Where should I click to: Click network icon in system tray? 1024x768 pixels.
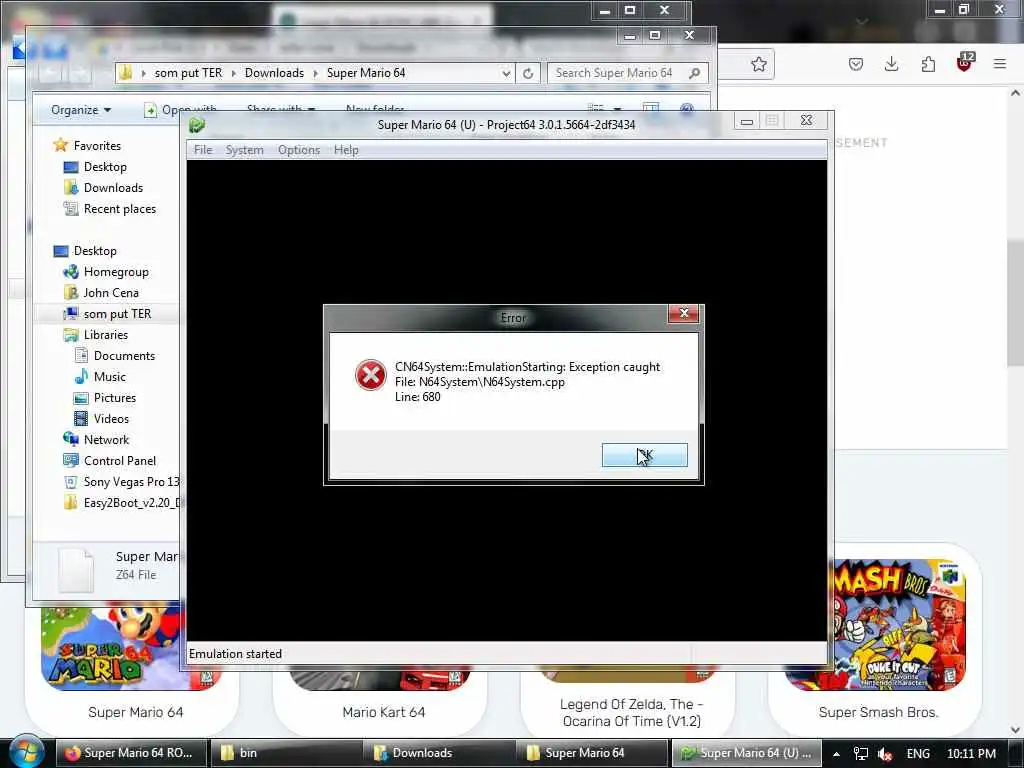coord(861,754)
